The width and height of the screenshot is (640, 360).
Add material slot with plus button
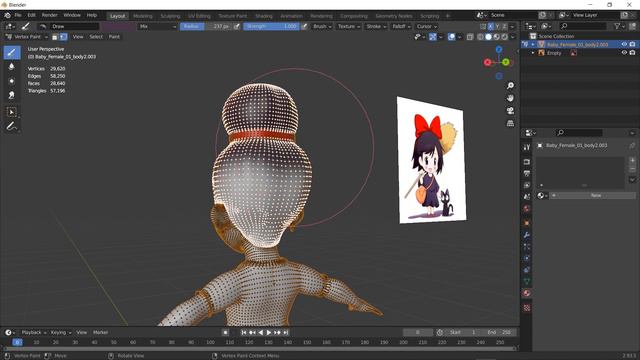pos(632,160)
